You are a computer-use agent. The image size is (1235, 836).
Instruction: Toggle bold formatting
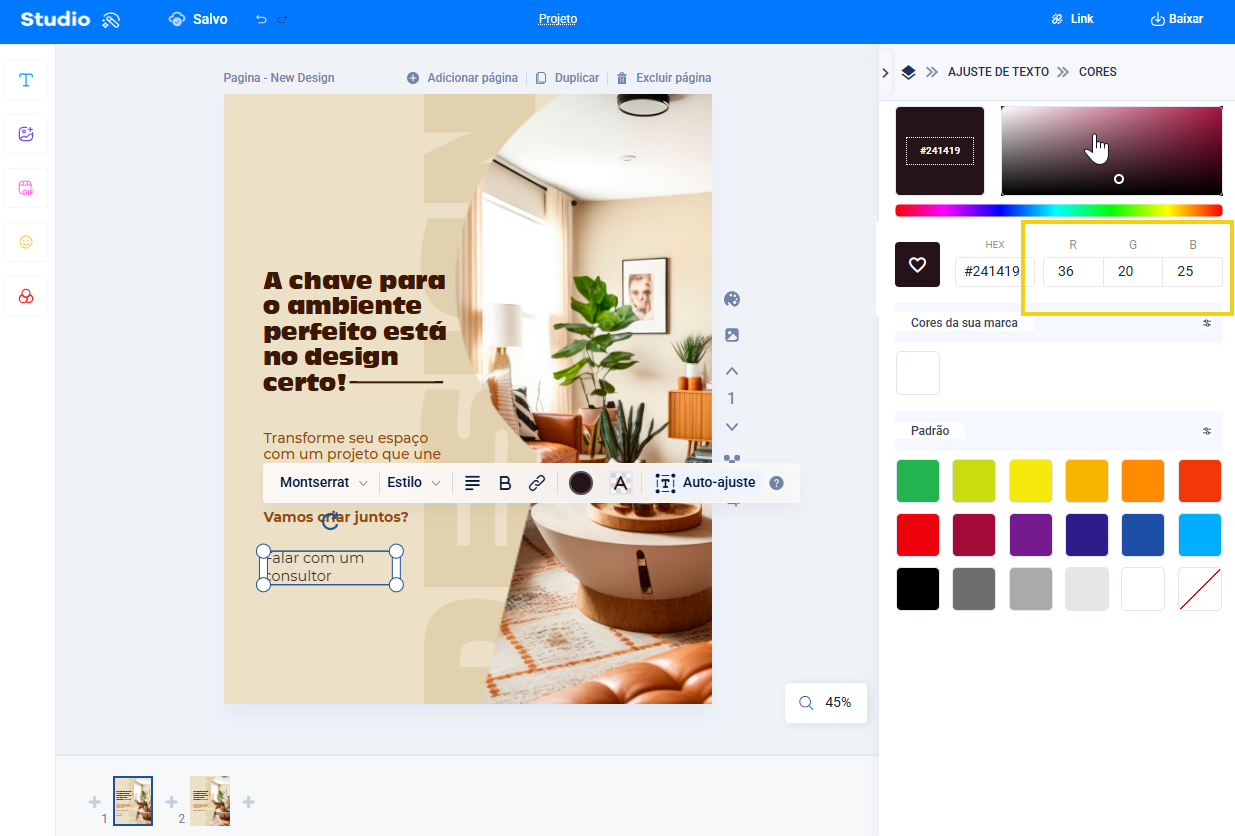(x=505, y=483)
